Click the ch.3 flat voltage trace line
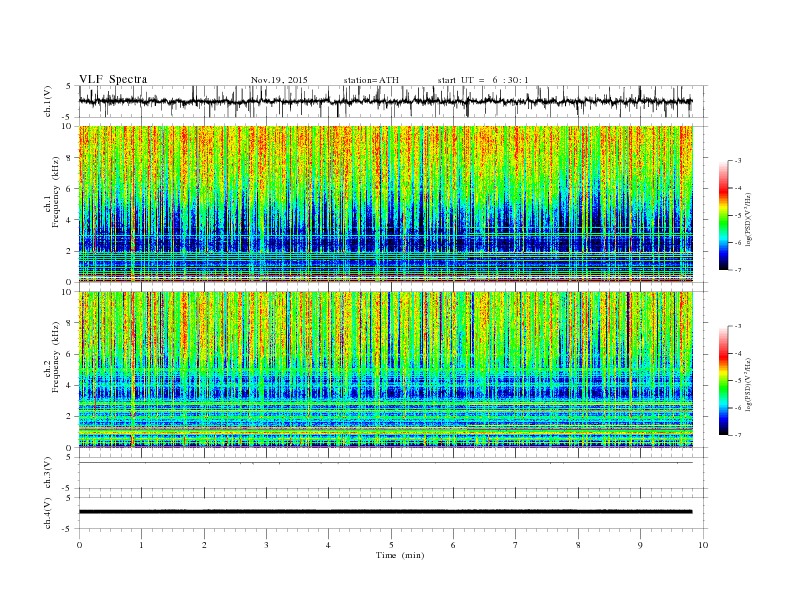The width and height of the screenshot is (792, 612). pos(385,463)
